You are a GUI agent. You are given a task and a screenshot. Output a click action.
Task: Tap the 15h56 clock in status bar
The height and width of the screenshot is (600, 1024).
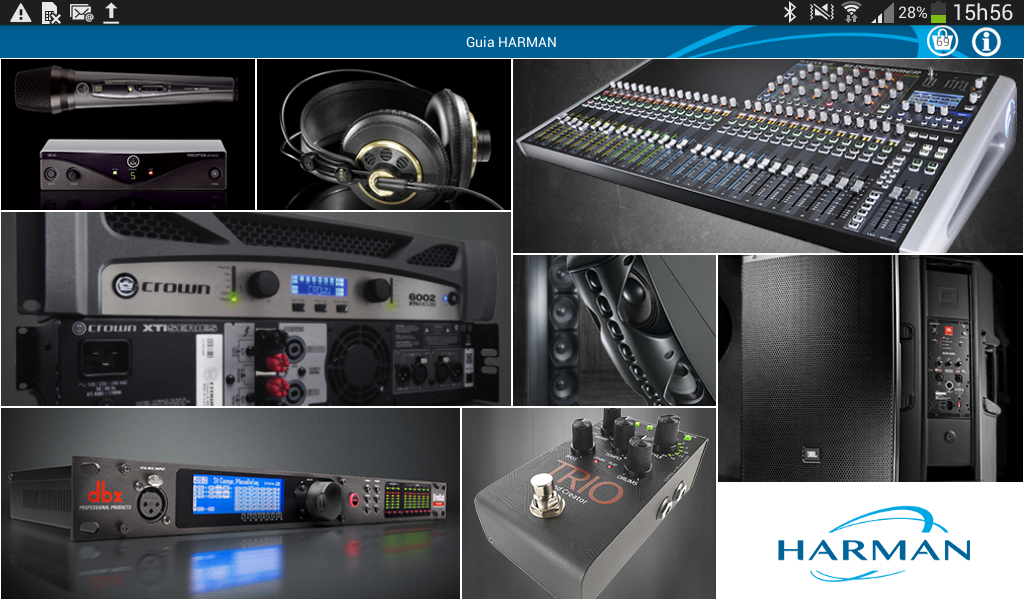(983, 12)
